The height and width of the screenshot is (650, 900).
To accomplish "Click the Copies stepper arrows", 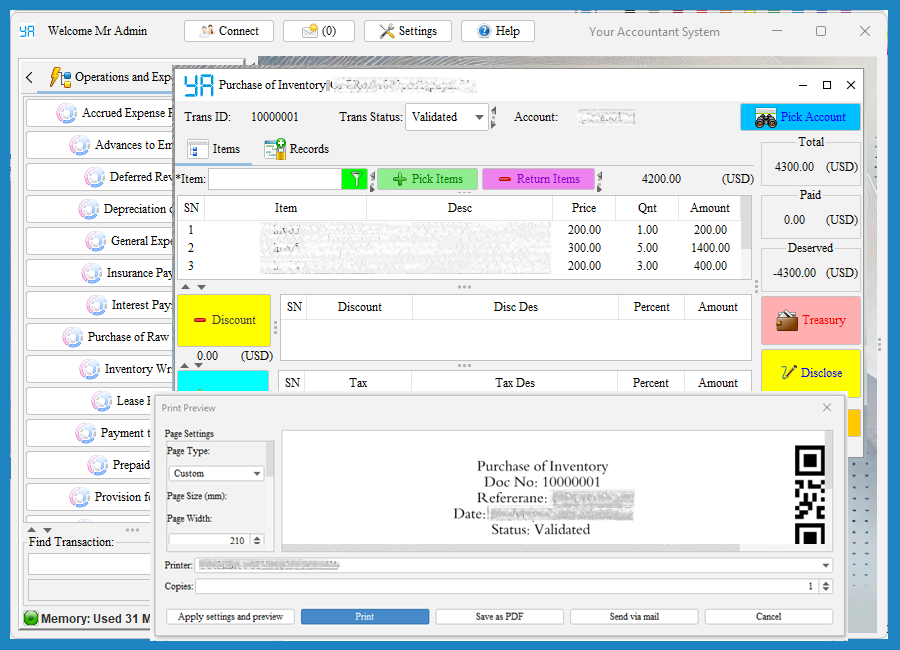I will tap(826, 586).
